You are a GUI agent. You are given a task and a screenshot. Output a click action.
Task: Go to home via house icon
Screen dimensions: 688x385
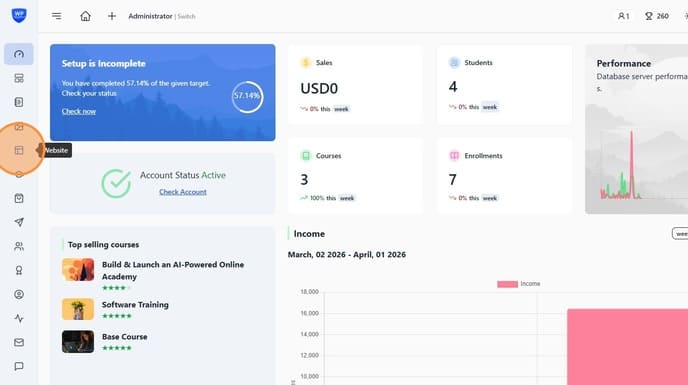pos(86,16)
